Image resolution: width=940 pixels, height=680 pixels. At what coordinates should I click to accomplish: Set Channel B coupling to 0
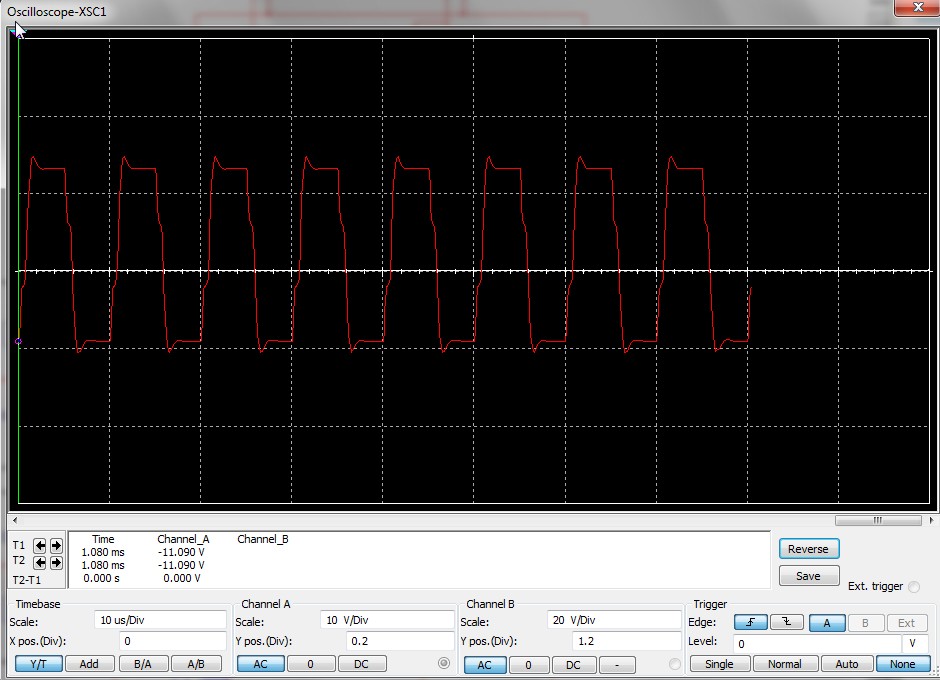(528, 665)
